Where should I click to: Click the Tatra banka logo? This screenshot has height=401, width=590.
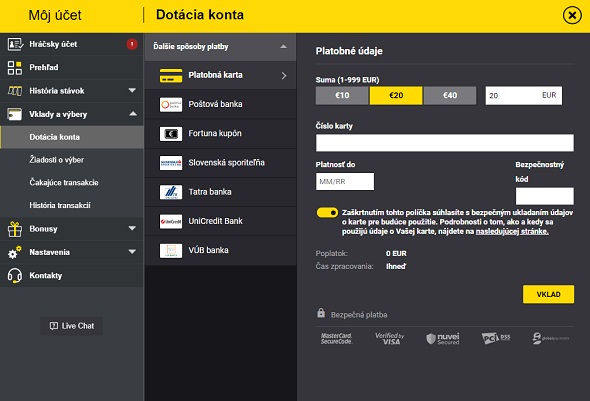tap(171, 192)
